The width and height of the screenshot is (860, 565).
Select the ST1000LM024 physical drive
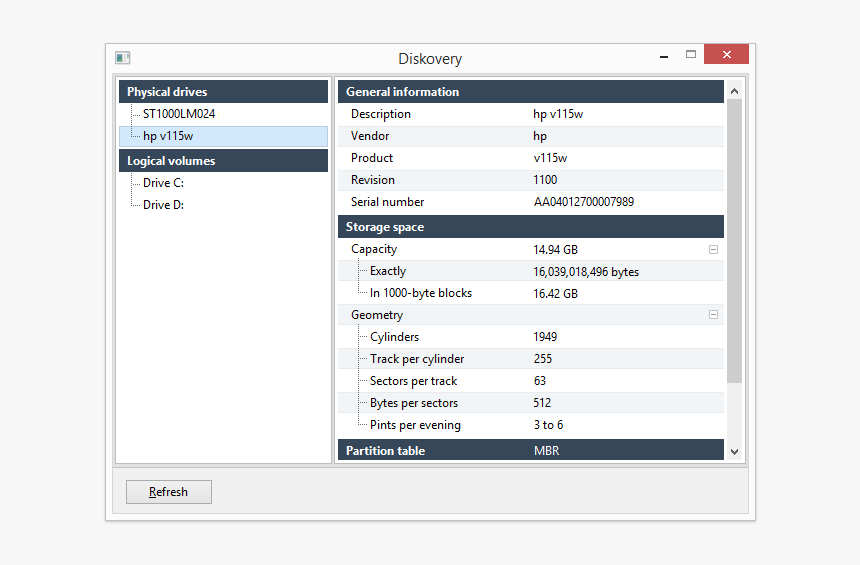pos(178,114)
